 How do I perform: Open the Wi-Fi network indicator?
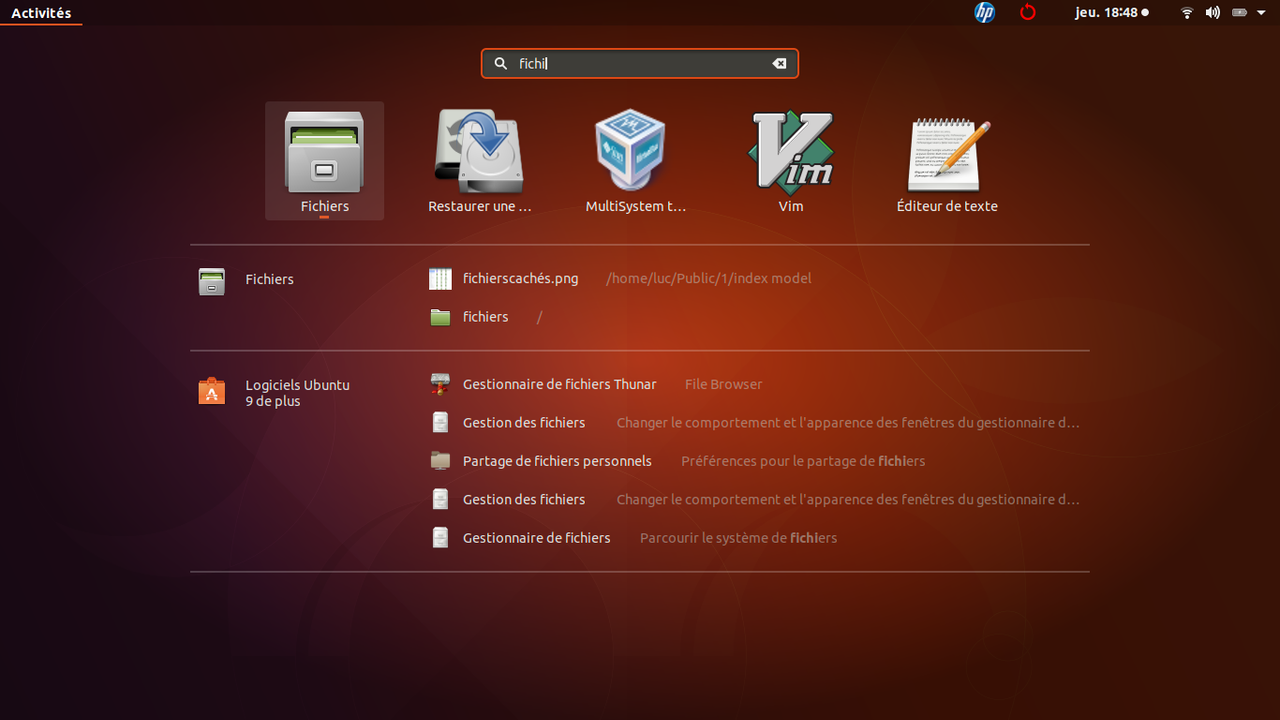[x=1187, y=13]
